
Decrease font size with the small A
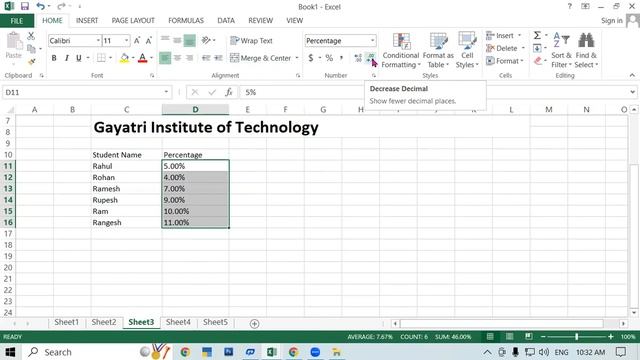pos(149,40)
